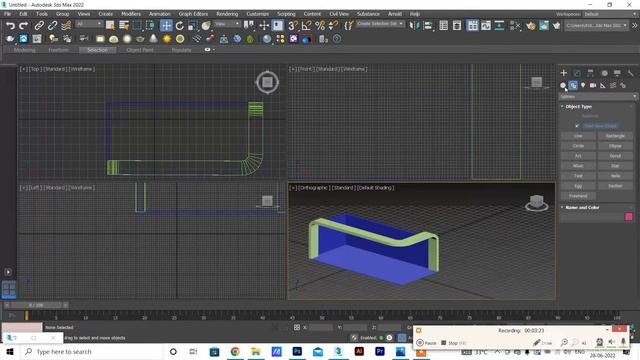Toggle the Spinner Snap icon
The width and height of the screenshot is (640, 360).
tap(333, 26)
